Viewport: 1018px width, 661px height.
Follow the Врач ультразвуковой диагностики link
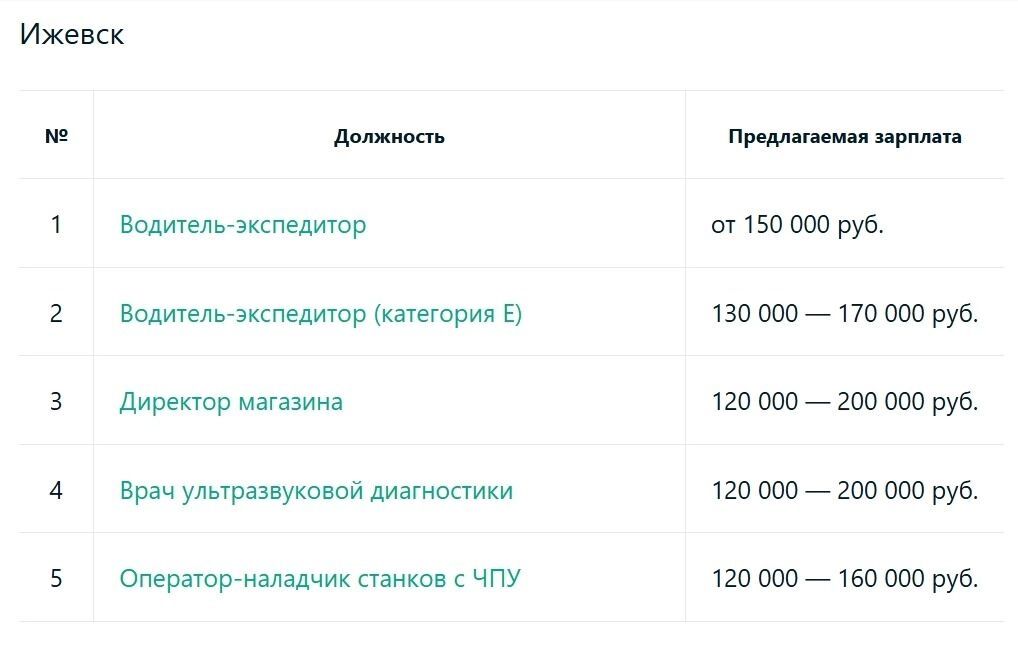[x=316, y=490]
